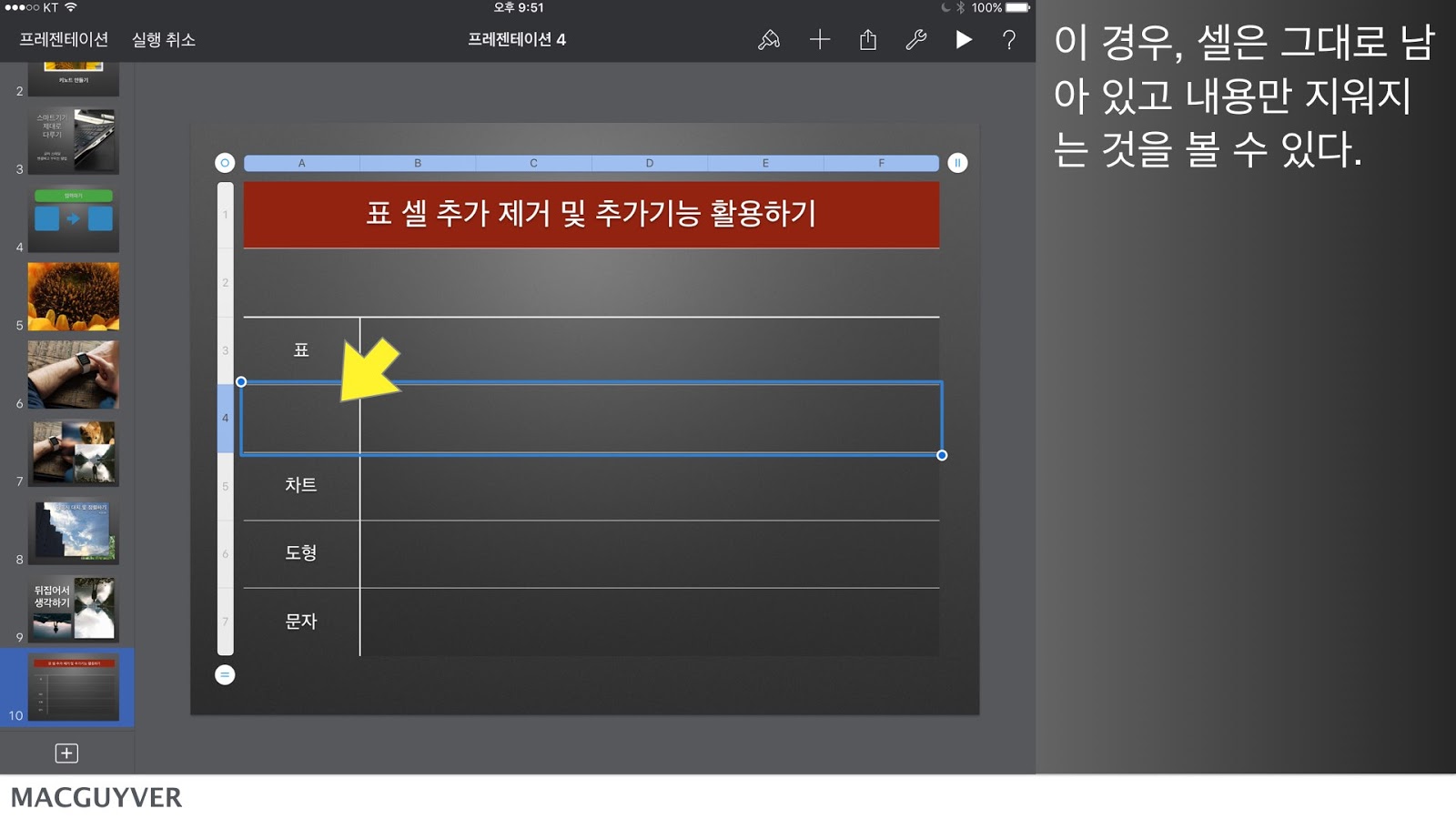Tap the Wi-Fi icon in status bar
This screenshot has height=819, width=1456.
pyautogui.click(x=70, y=7)
